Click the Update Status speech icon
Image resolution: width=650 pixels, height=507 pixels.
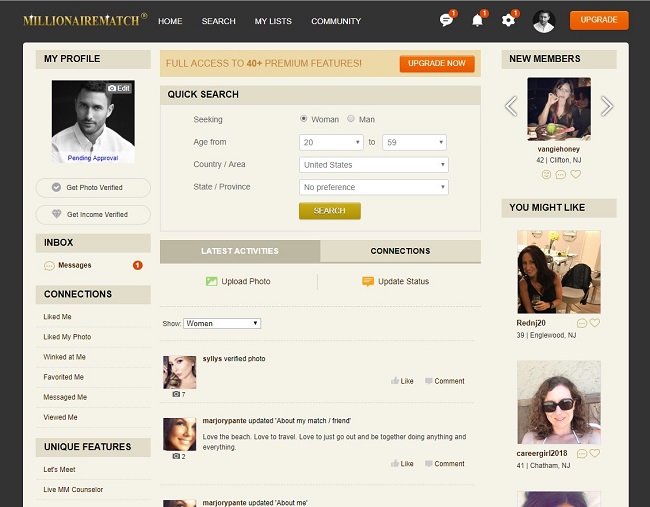click(368, 281)
